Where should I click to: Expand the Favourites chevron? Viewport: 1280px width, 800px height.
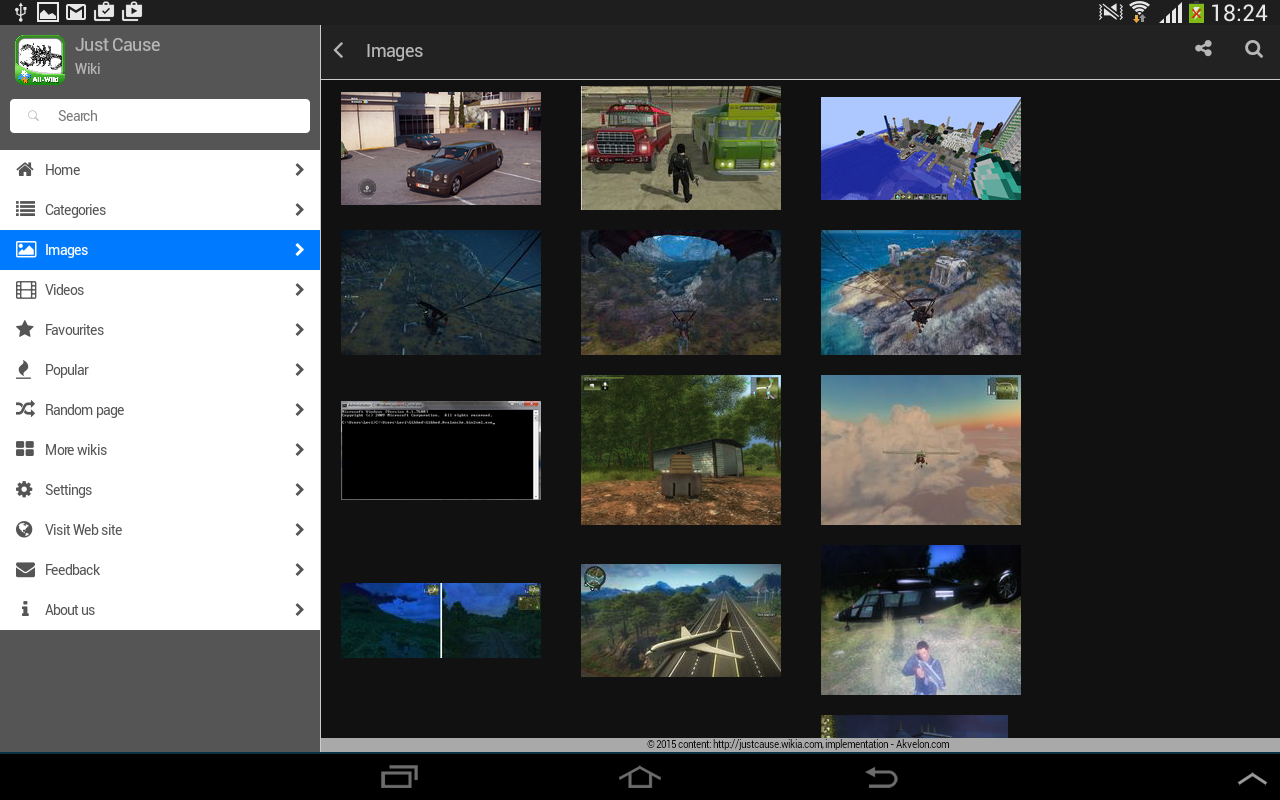click(299, 330)
